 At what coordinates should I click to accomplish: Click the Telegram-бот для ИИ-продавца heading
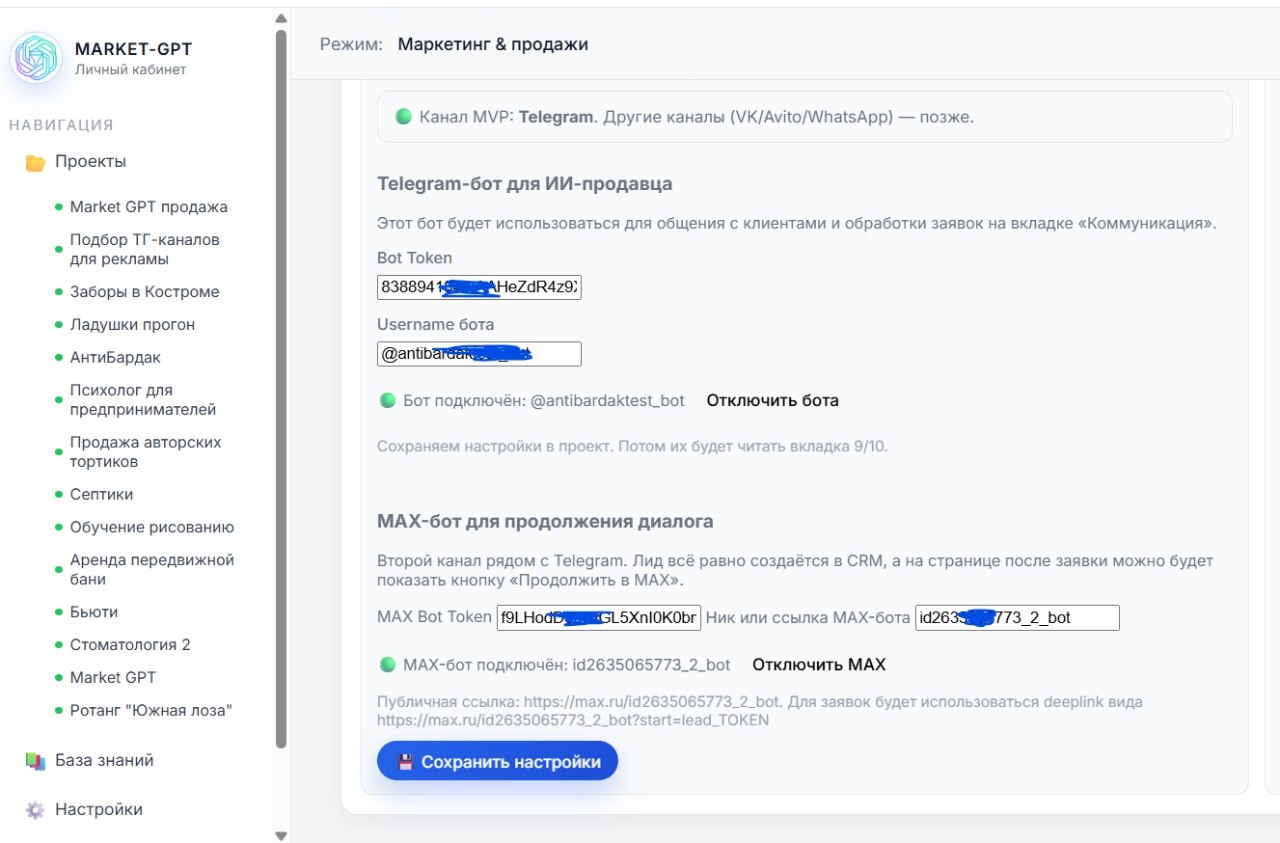(x=524, y=184)
